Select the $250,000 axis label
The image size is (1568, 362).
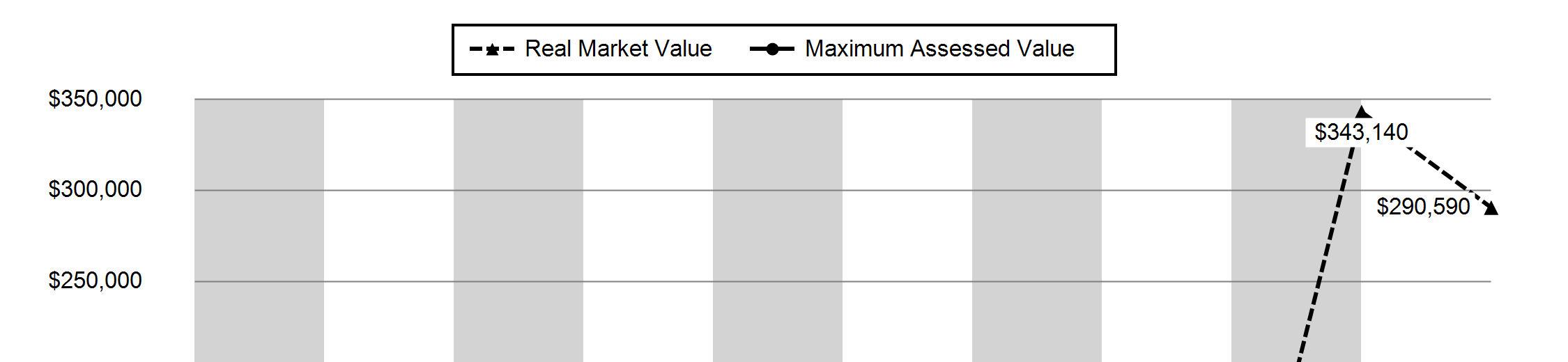click(95, 281)
